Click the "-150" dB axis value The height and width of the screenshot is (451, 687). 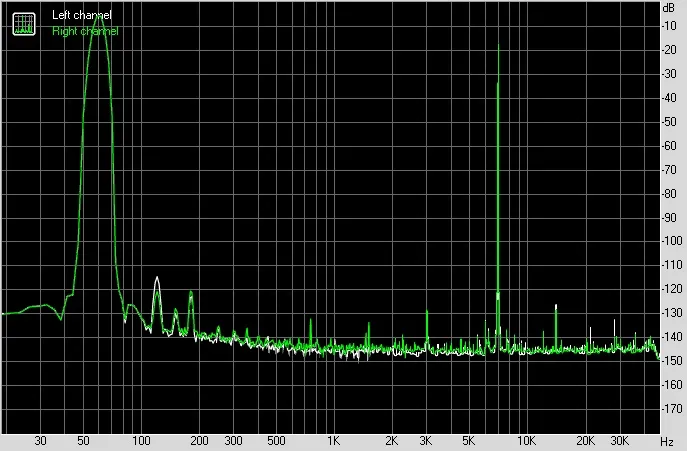tap(672, 361)
